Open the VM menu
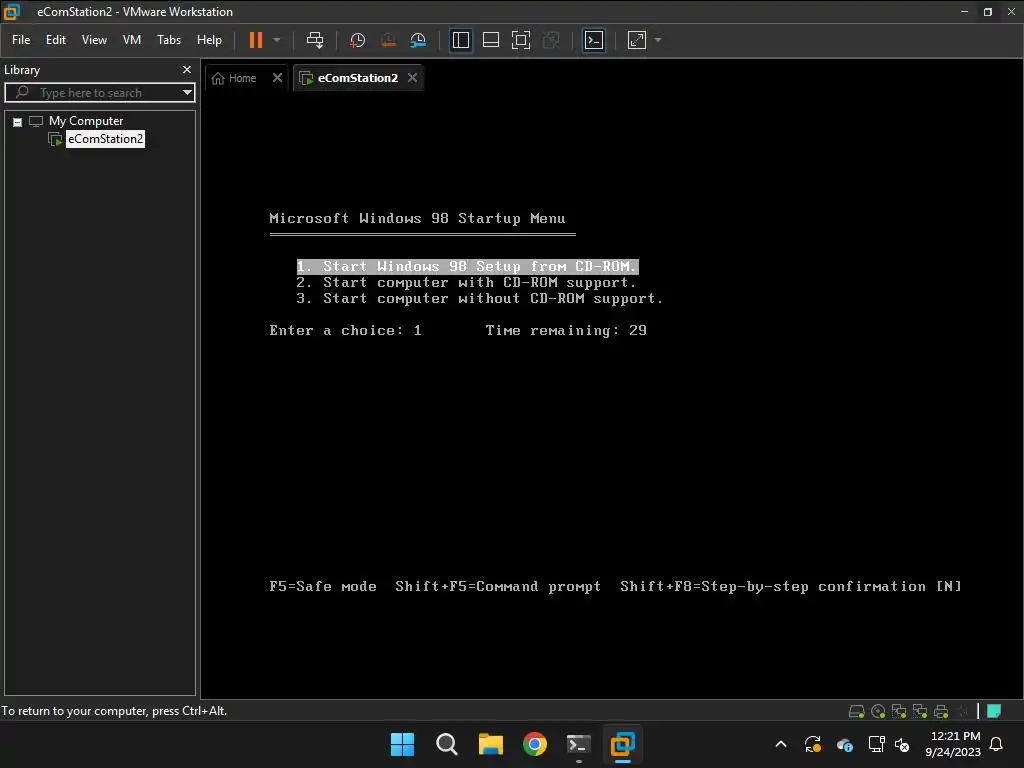The width and height of the screenshot is (1024, 768). (x=132, y=40)
